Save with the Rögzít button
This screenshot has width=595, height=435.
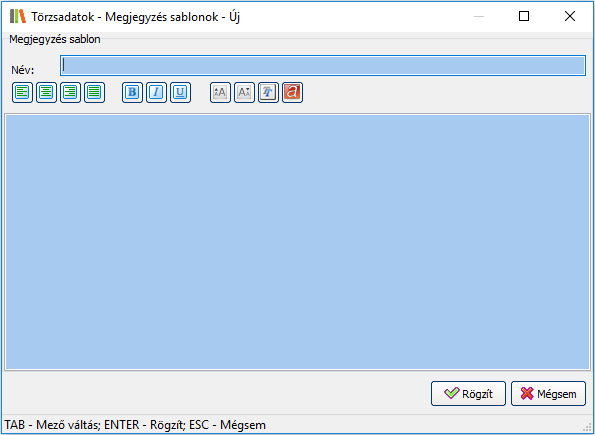(x=468, y=394)
